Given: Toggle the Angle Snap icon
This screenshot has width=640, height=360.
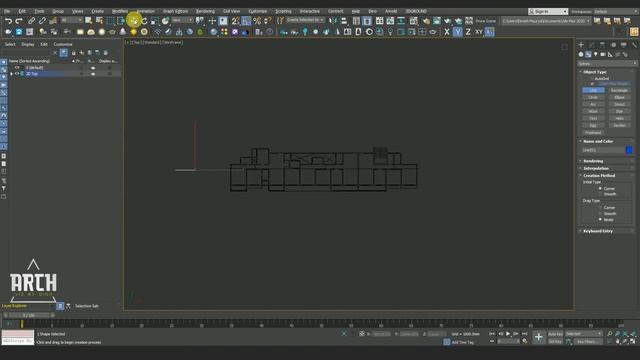Looking at the screenshot, I should [x=246, y=21].
